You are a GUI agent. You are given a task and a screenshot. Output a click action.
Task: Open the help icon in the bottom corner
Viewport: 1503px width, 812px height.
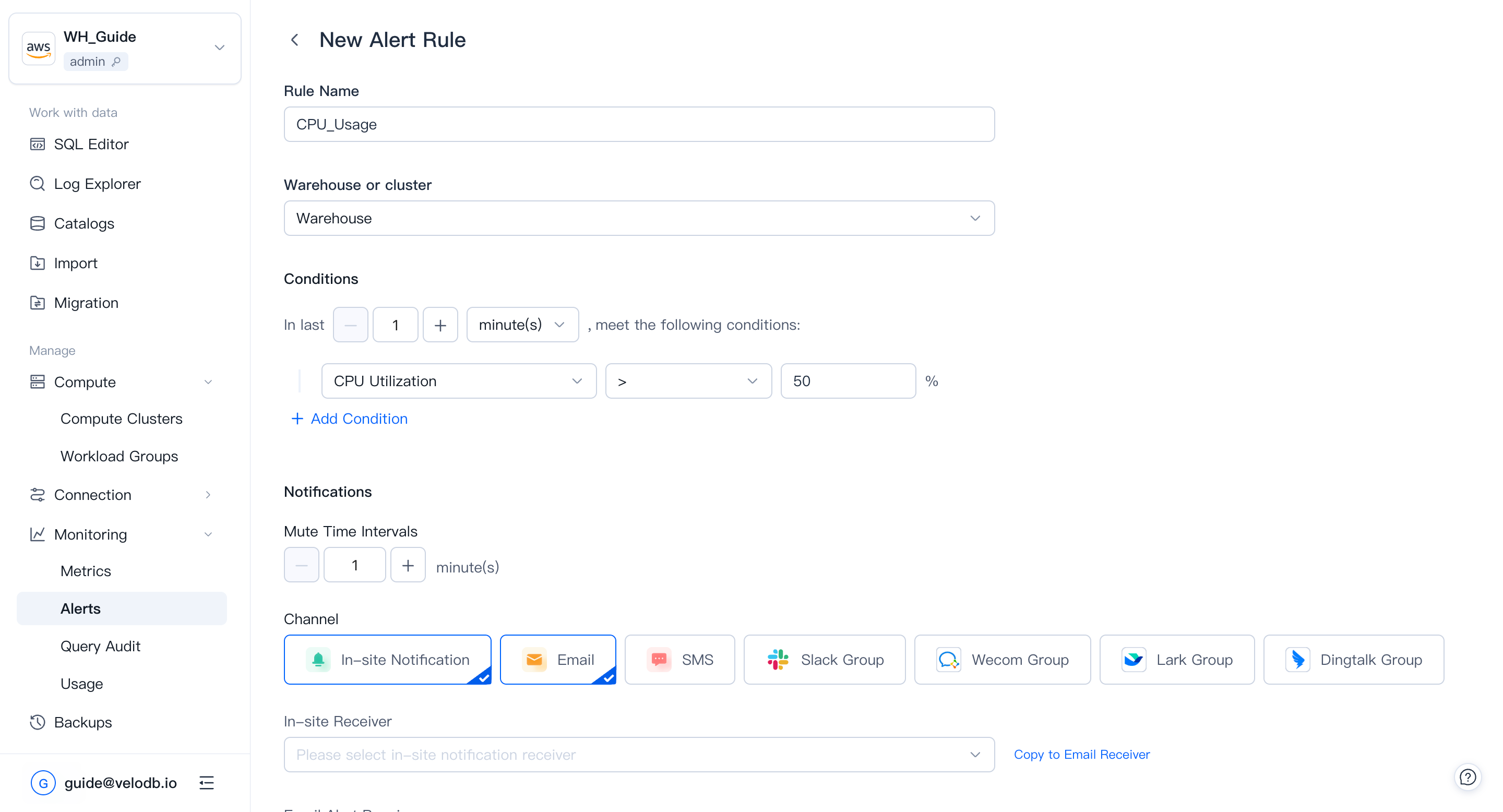(1468, 777)
